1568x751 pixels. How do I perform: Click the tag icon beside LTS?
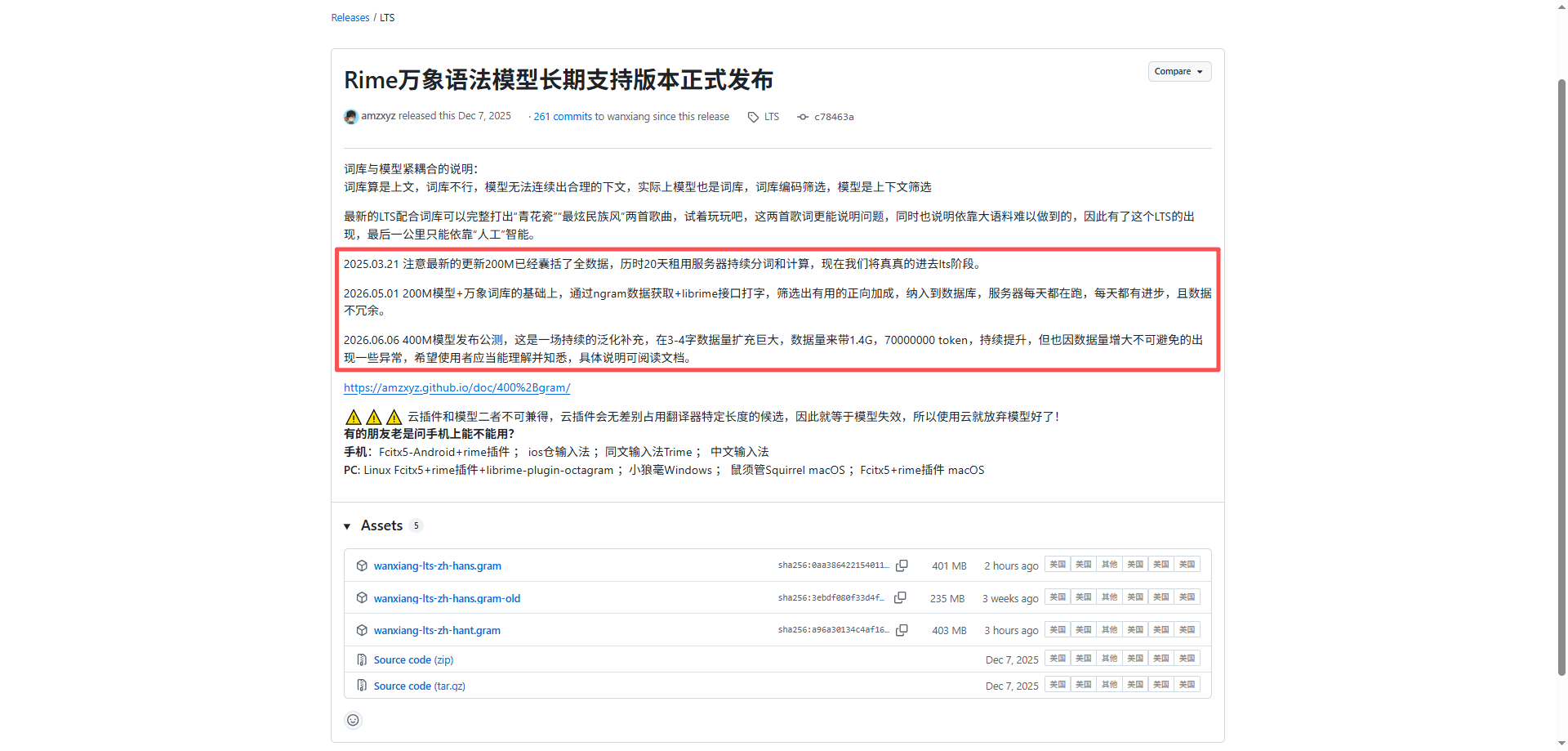(x=753, y=117)
